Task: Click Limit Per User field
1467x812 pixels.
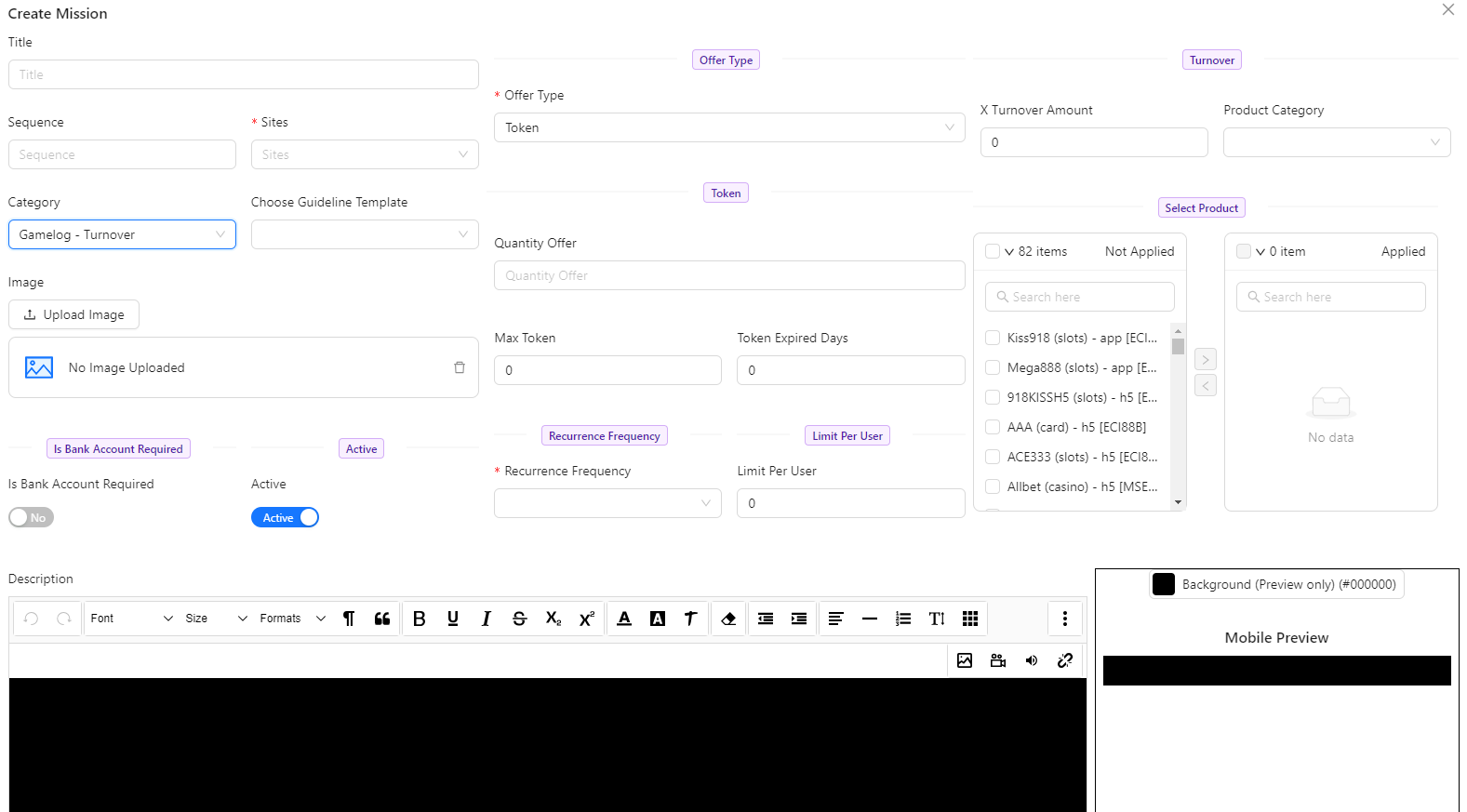Action: coord(851,503)
